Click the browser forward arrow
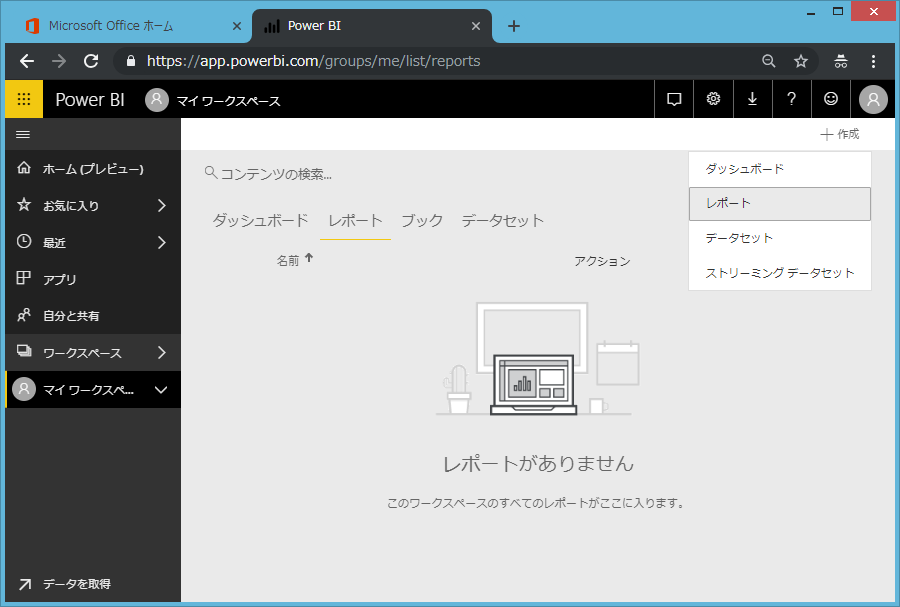Image resolution: width=900 pixels, height=607 pixels. pyautogui.click(x=59, y=61)
